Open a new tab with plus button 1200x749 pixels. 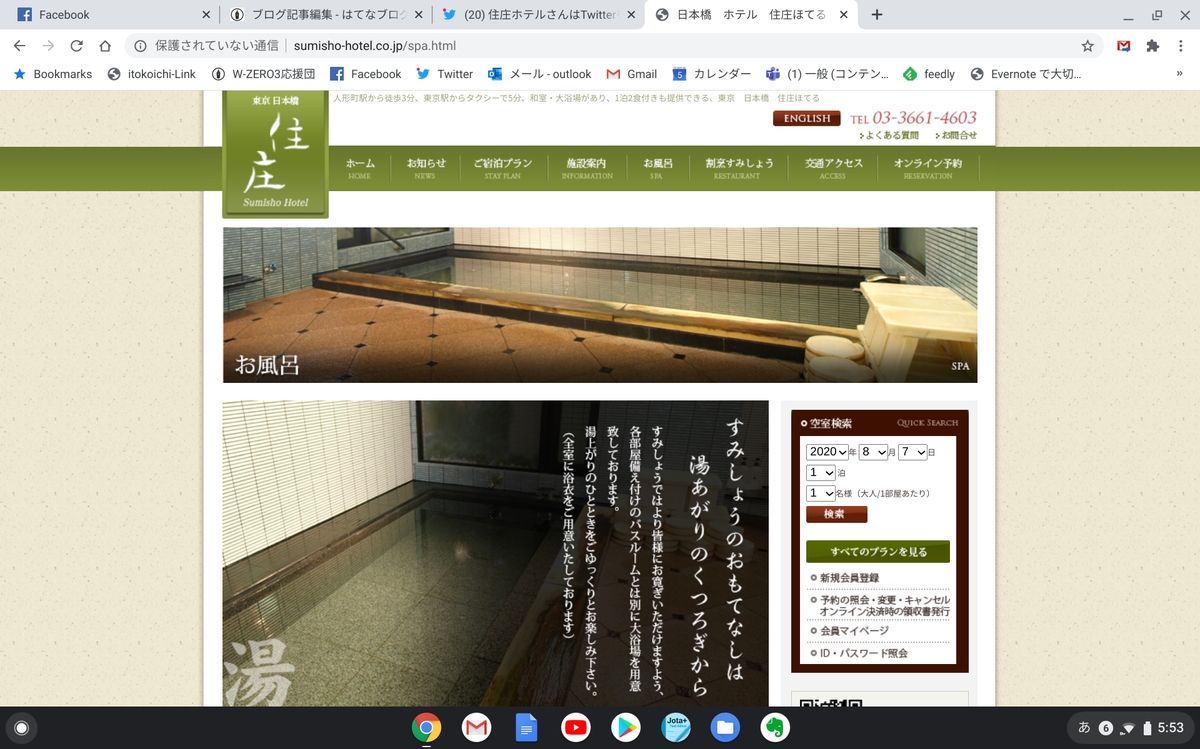[x=877, y=15]
